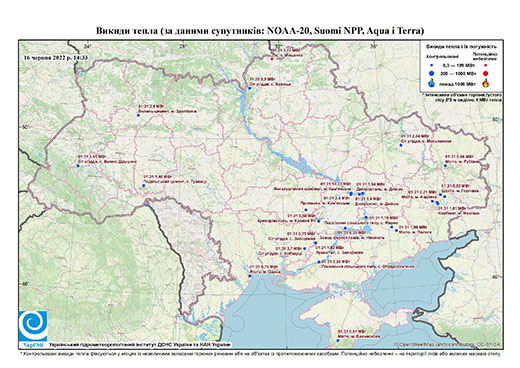Click the Криворіжсталь label
This screenshot has height=368, width=520.
pos(287,221)
